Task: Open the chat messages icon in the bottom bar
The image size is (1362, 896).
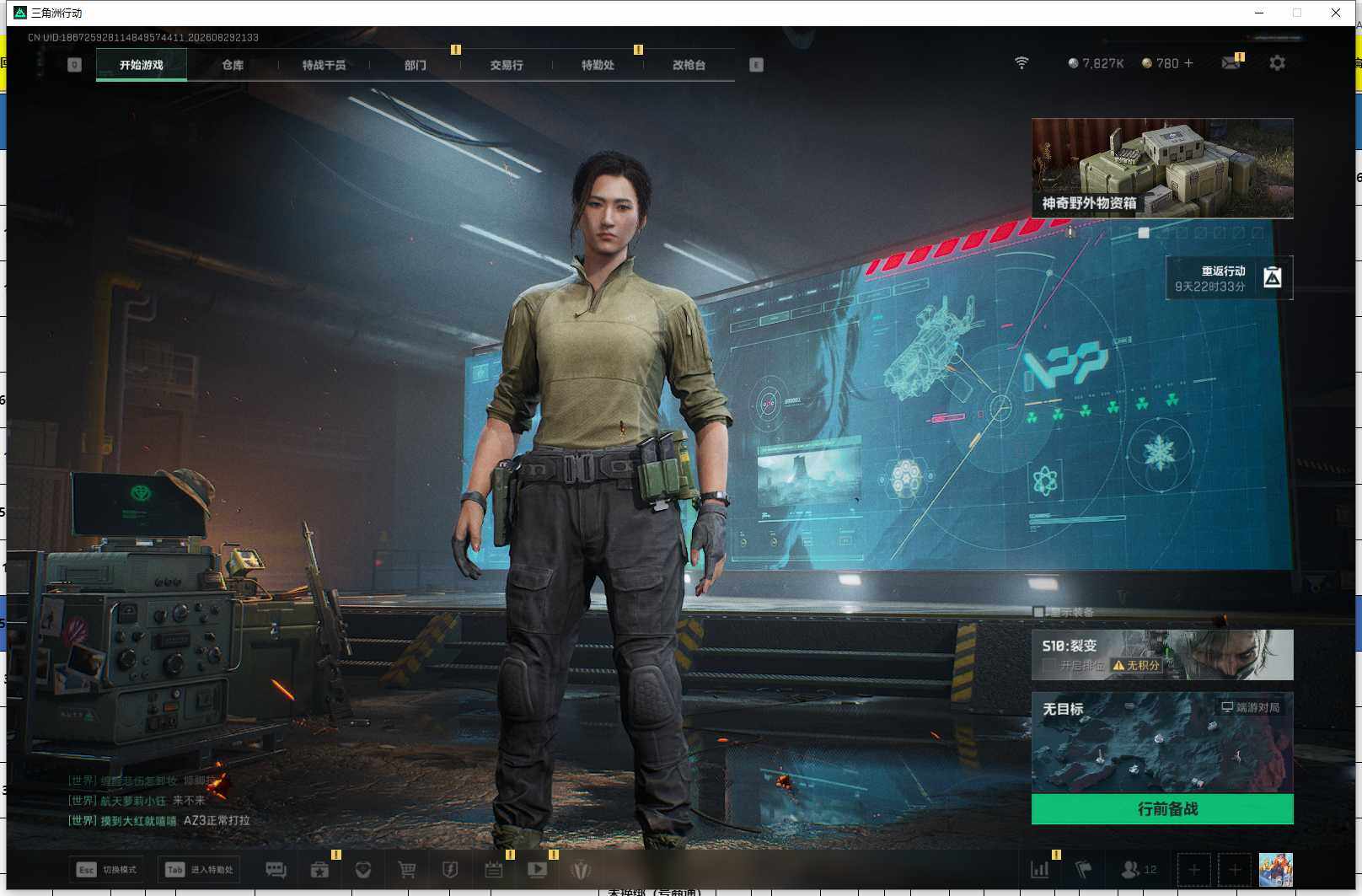Action: (x=276, y=870)
